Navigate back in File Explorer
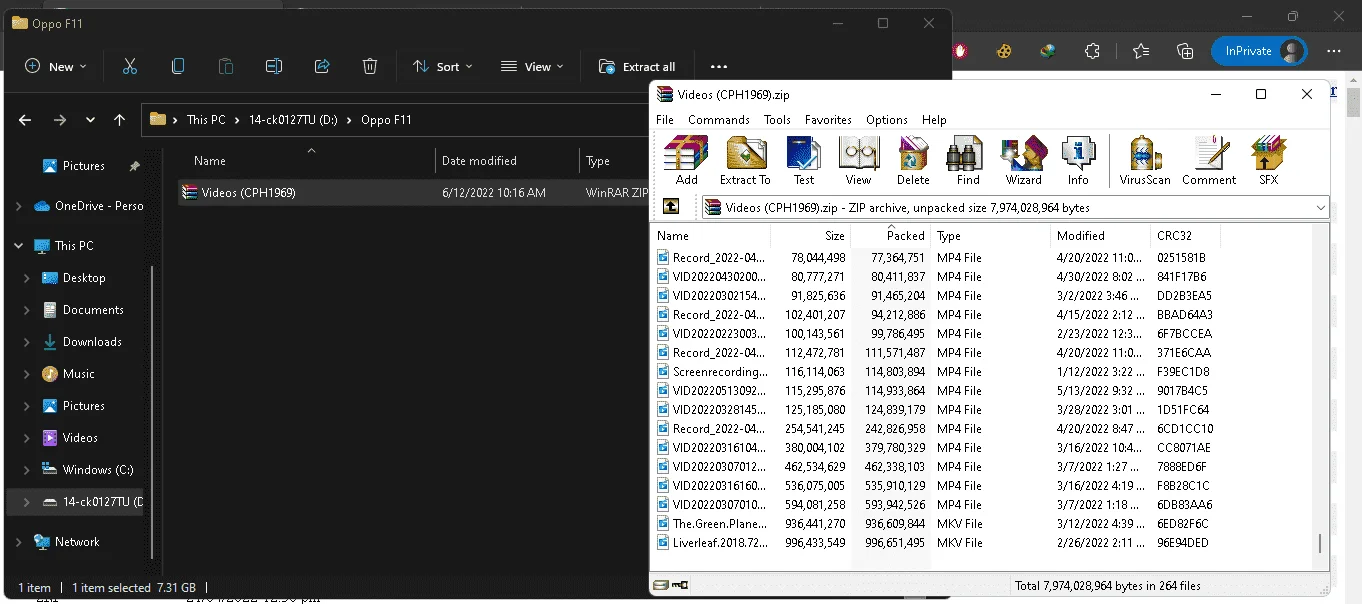This screenshot has height=604, width=1362. click(x=26, y=119)
